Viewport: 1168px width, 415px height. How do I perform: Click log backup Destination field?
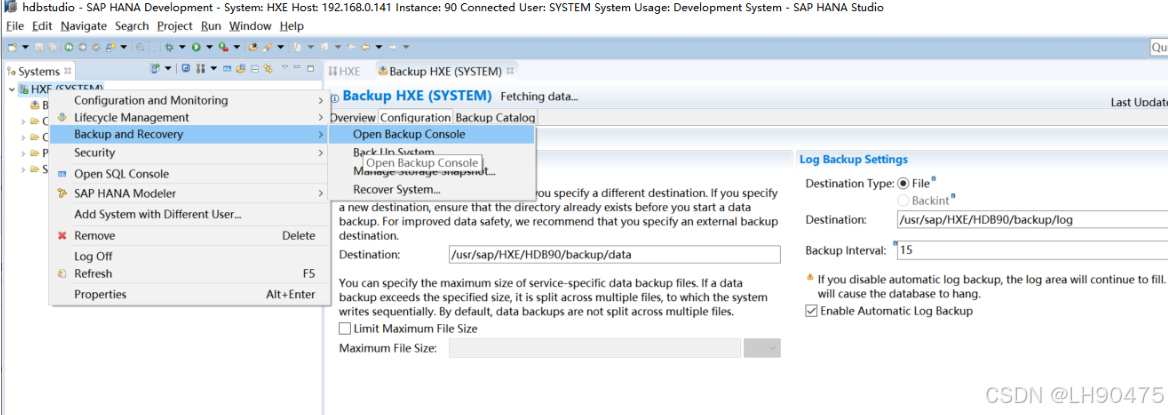(x=1032, y=220)
